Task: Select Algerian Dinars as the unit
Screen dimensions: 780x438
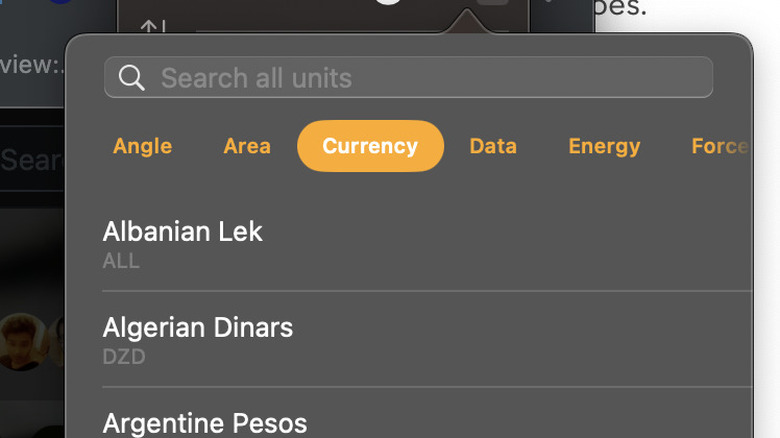Action: point(198,328)
